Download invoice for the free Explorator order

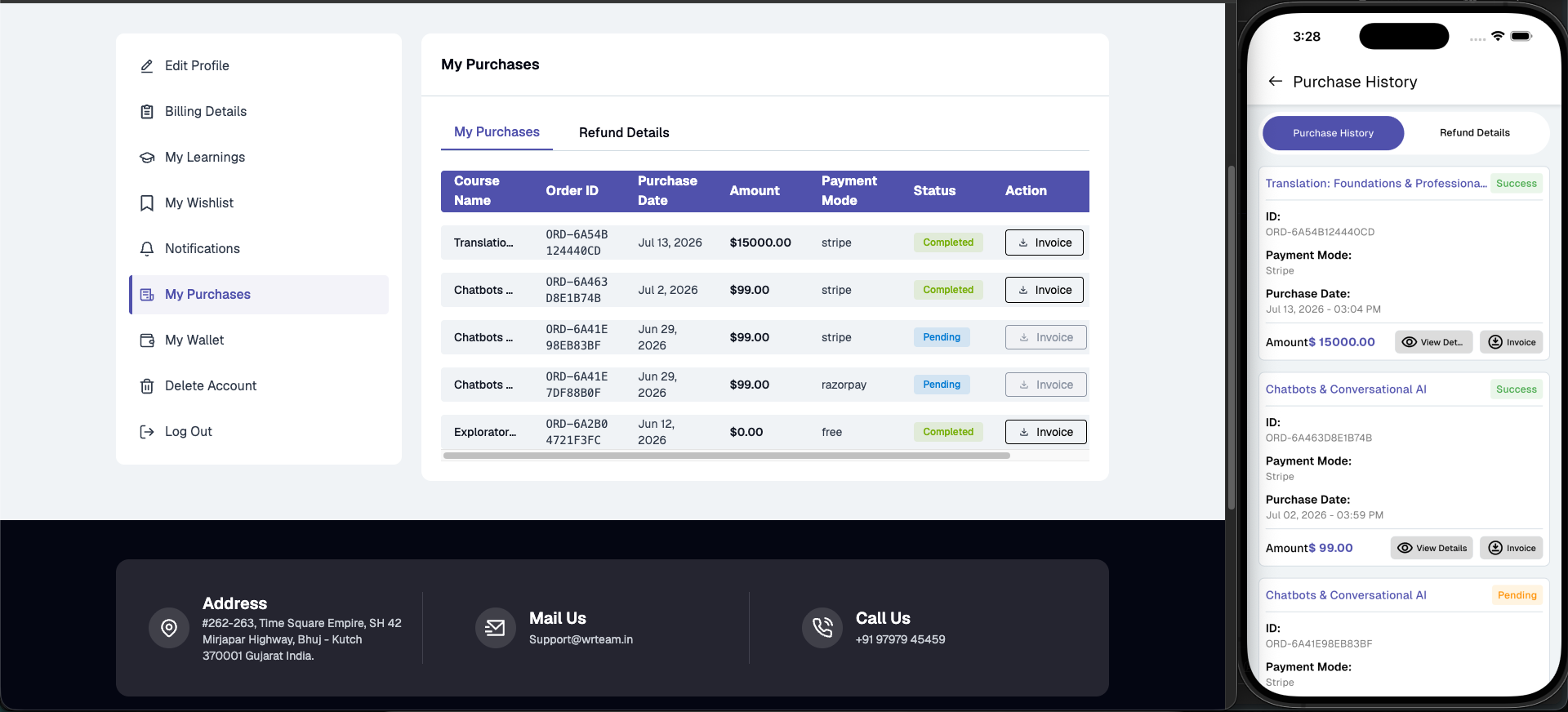(1046, 432)
